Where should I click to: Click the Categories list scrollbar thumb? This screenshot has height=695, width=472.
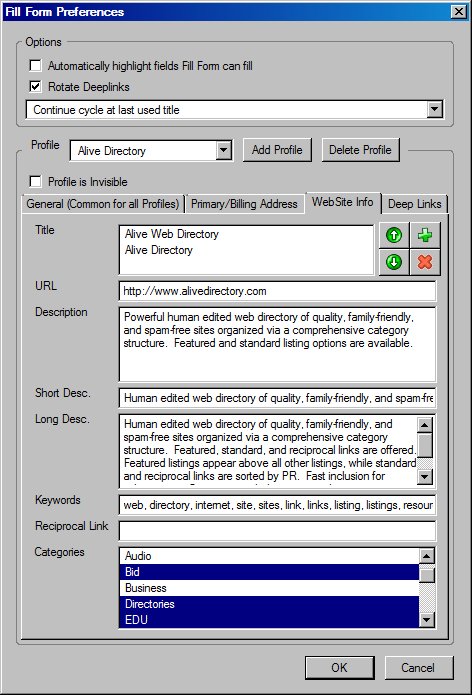click(x=427, y=575)
